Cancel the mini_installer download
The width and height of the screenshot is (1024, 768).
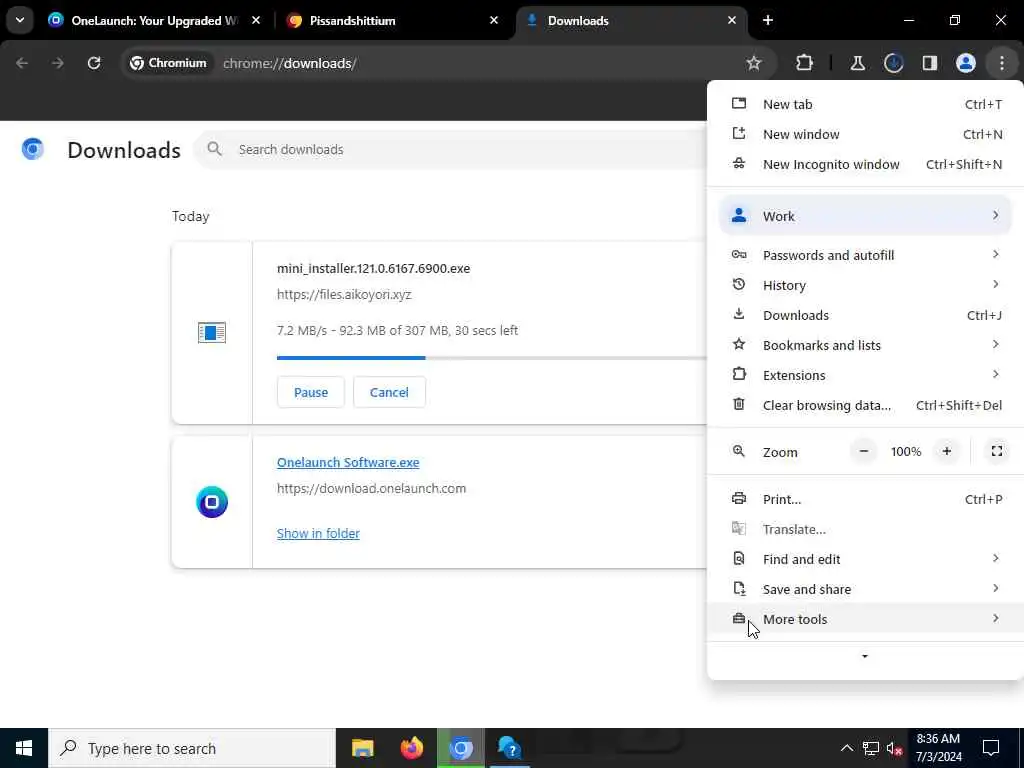tap(389, 392)
